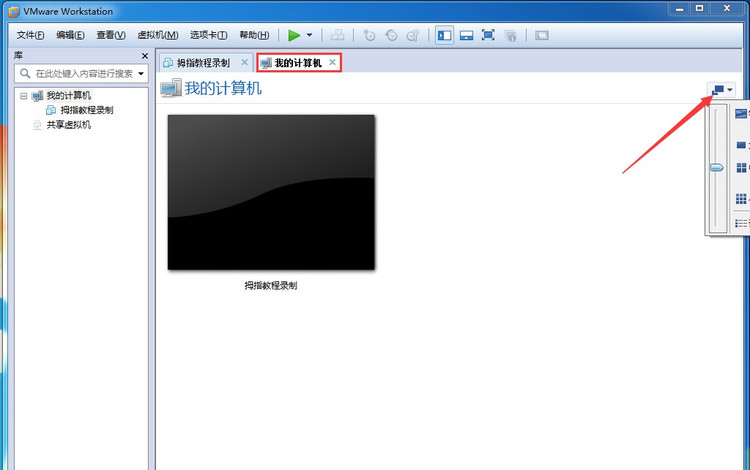Click the VMware Workstation title bar icon
The width and height of the screenshot is (750, 470).
tap(14, 11)
